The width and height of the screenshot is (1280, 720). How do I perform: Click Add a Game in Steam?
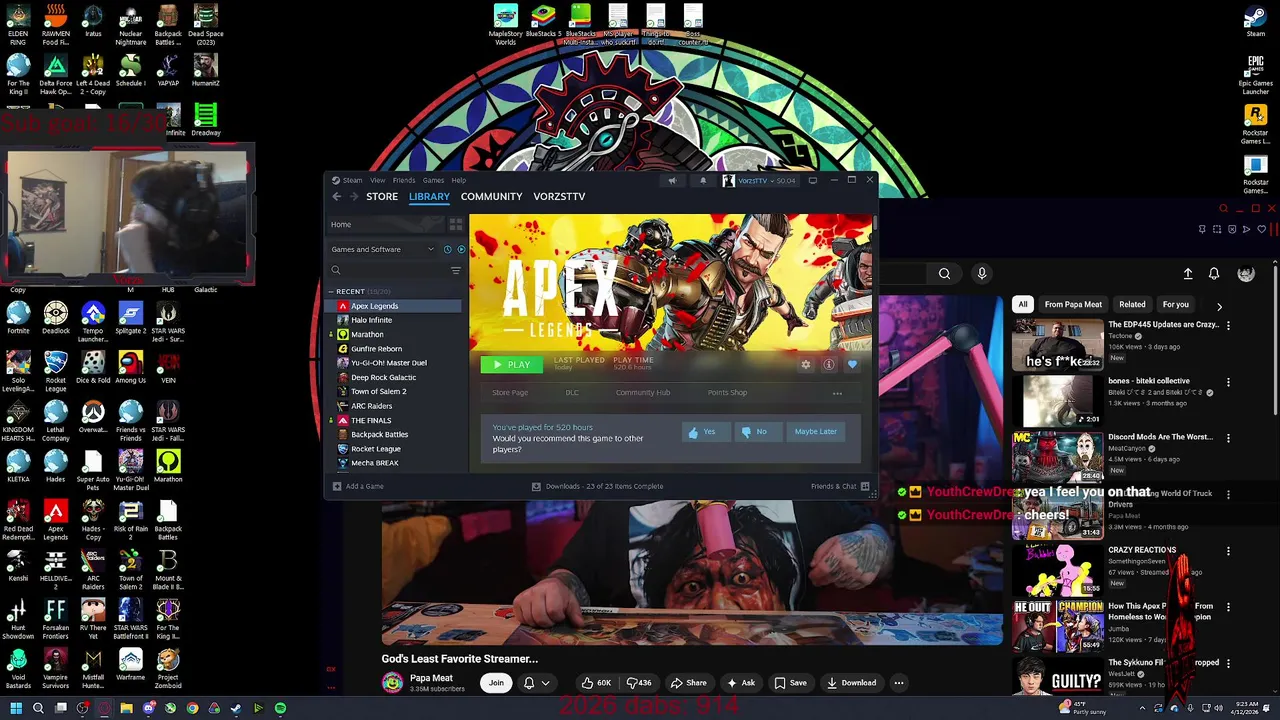coord(358,487)
